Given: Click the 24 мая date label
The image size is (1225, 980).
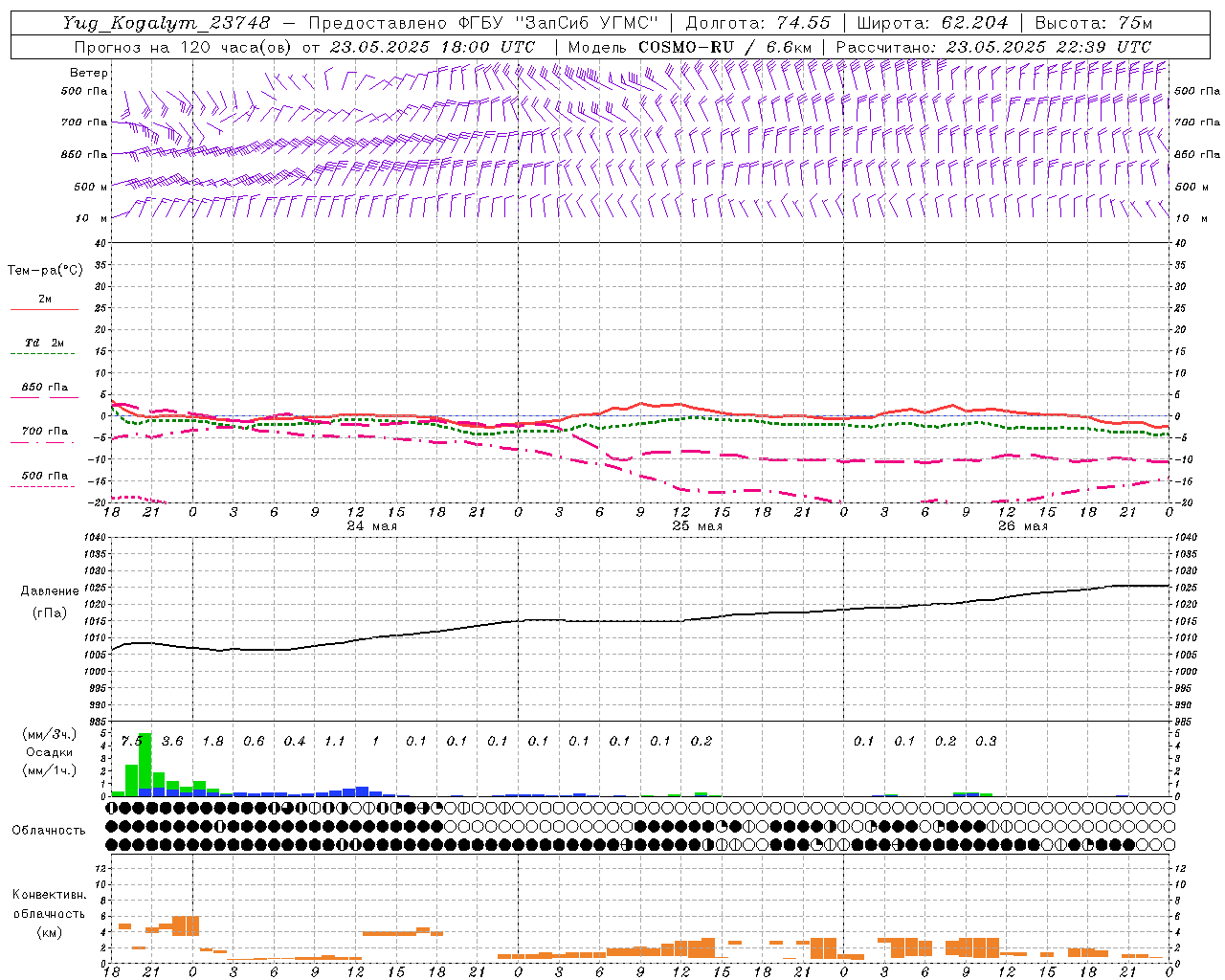Looking at the screenshot, I should point(371,526).
